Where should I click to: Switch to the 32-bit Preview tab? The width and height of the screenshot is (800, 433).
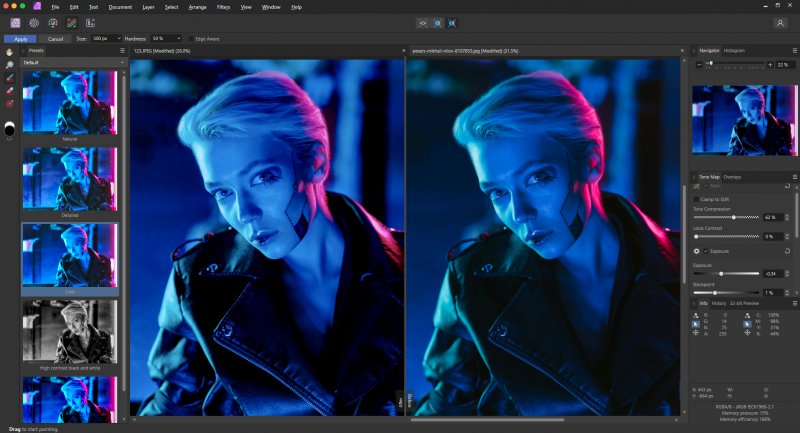pyautogui.click(x=744, y=303)
